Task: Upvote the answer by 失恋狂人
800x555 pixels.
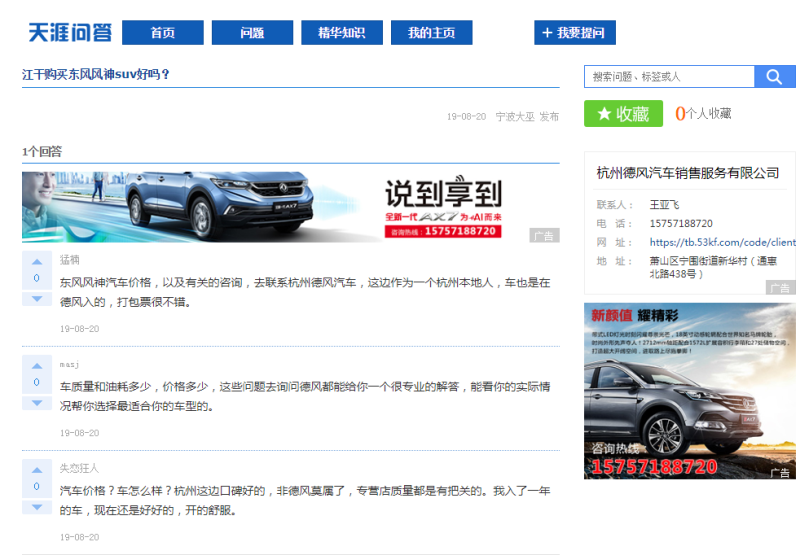Action: pos(37,470)
